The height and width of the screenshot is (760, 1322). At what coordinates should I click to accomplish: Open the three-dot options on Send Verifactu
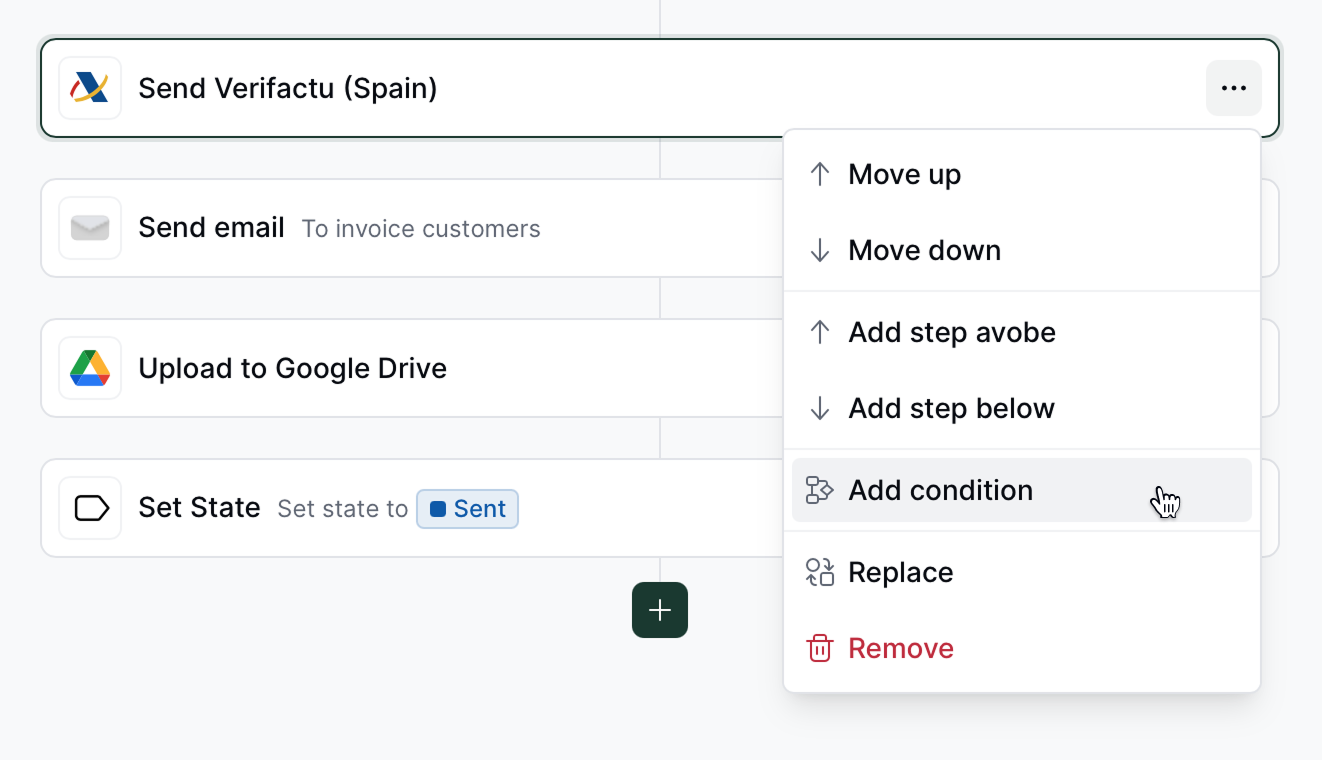pos(1233,88)
